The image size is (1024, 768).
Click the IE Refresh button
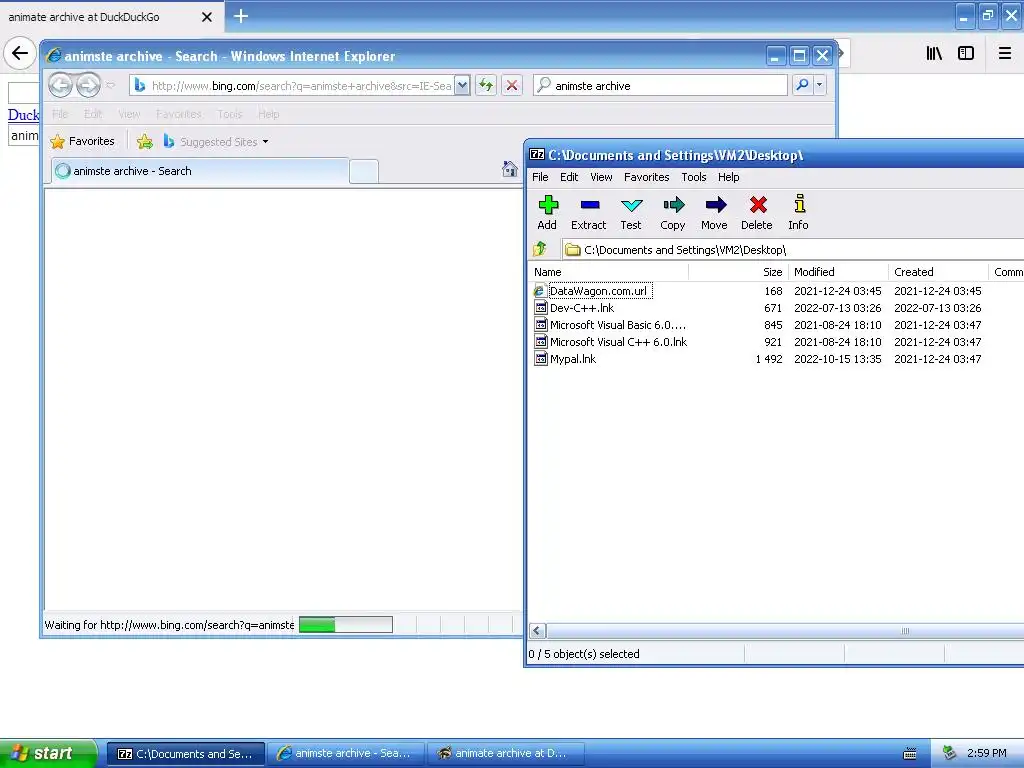[486, 85]
